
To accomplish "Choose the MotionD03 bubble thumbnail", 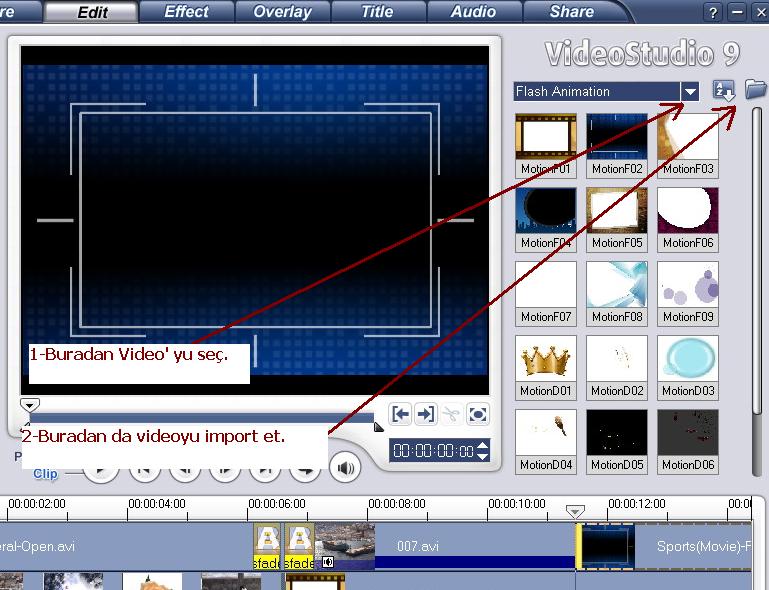I will click(x=688, y=367).
